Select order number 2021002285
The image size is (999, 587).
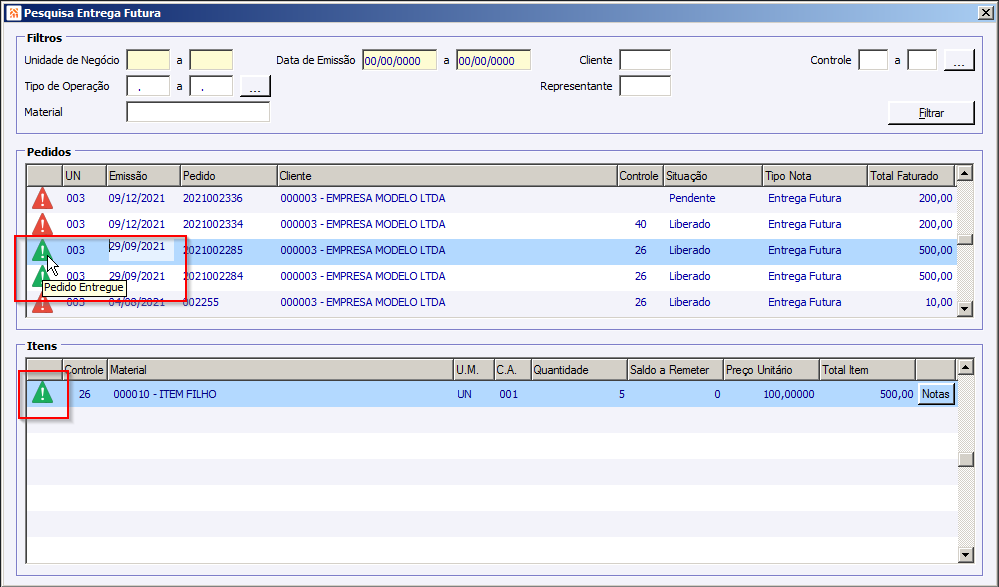213,250
